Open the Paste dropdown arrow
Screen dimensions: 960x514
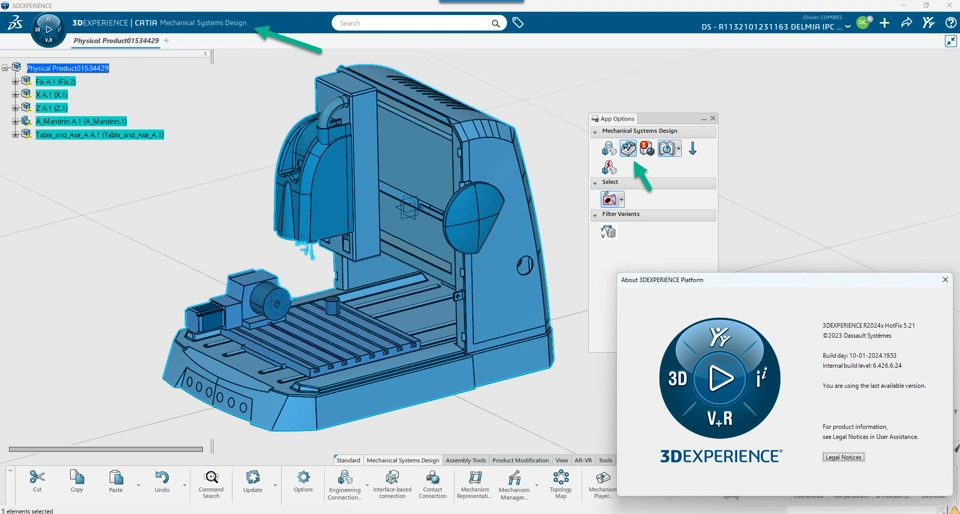(x=138, y=485)
